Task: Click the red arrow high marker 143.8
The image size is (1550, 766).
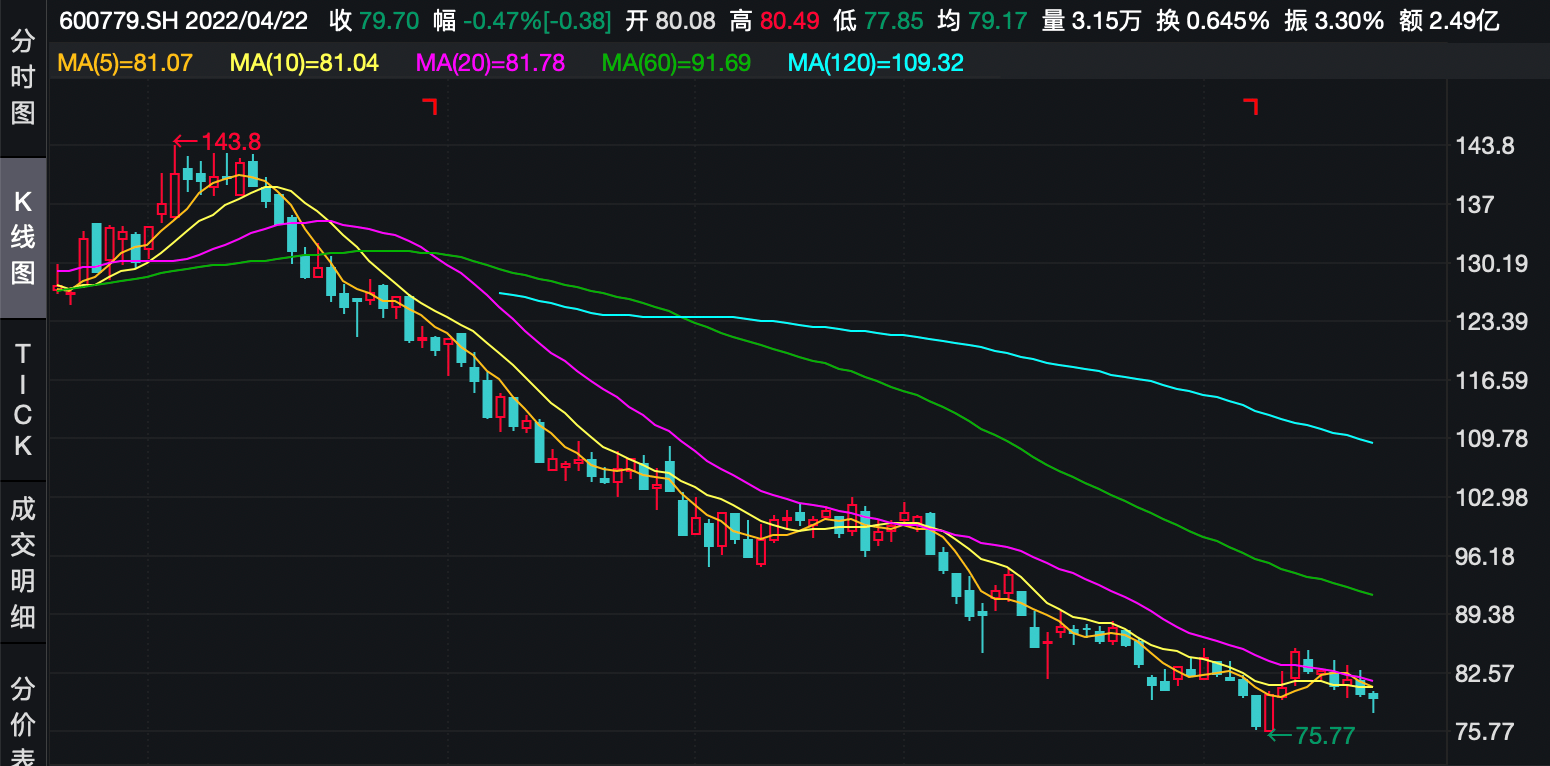Action: pos(209,141)
